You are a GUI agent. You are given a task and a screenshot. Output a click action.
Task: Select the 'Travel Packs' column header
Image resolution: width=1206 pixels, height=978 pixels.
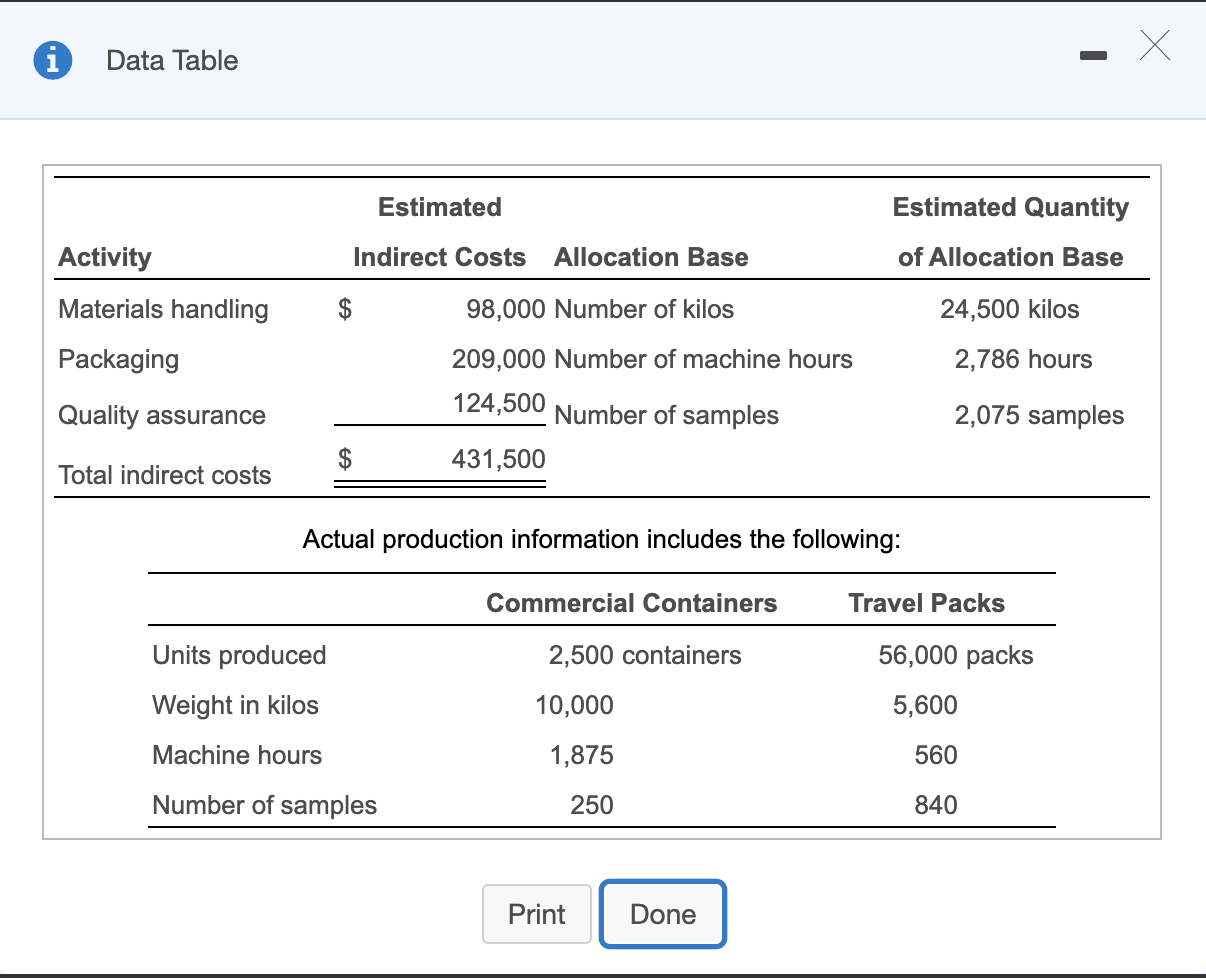[x=927, y=603]
